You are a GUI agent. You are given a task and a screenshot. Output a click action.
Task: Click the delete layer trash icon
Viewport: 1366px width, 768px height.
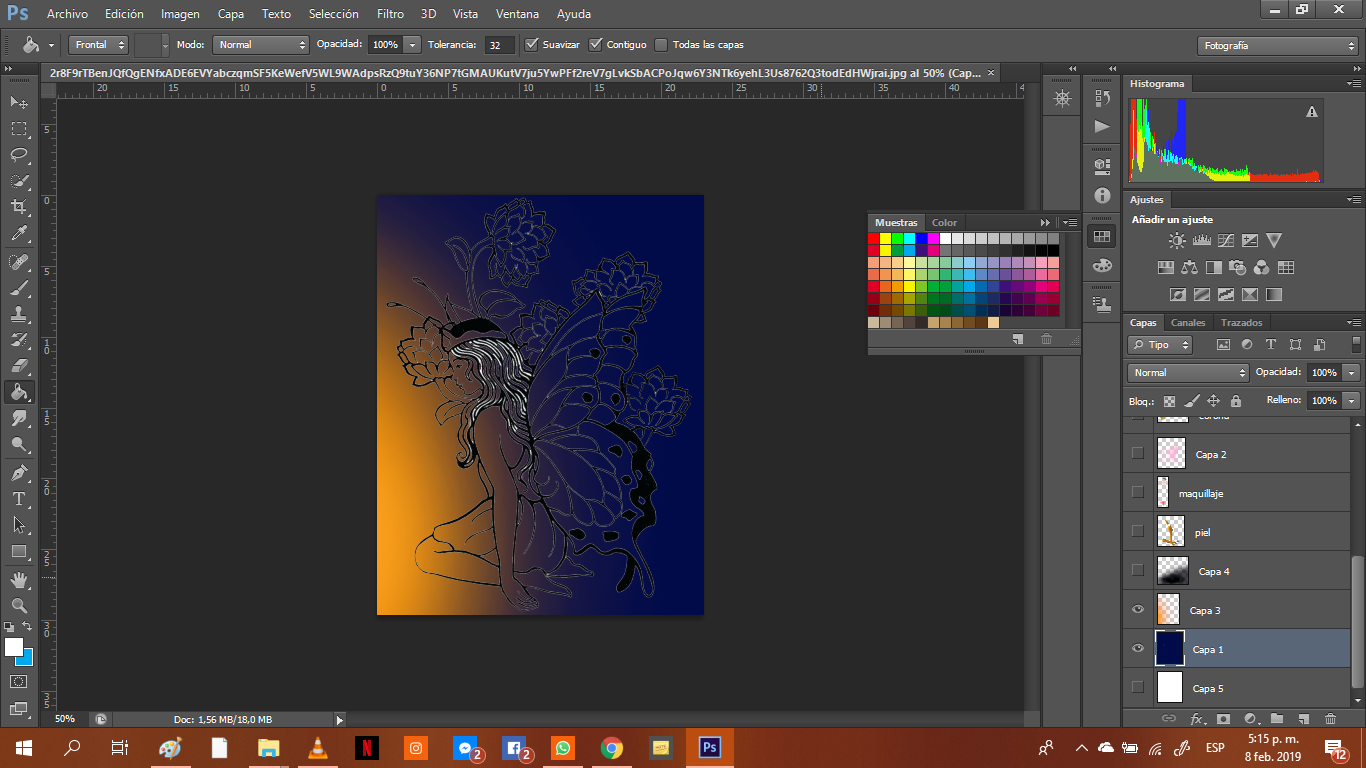[x=1330, y=718]
